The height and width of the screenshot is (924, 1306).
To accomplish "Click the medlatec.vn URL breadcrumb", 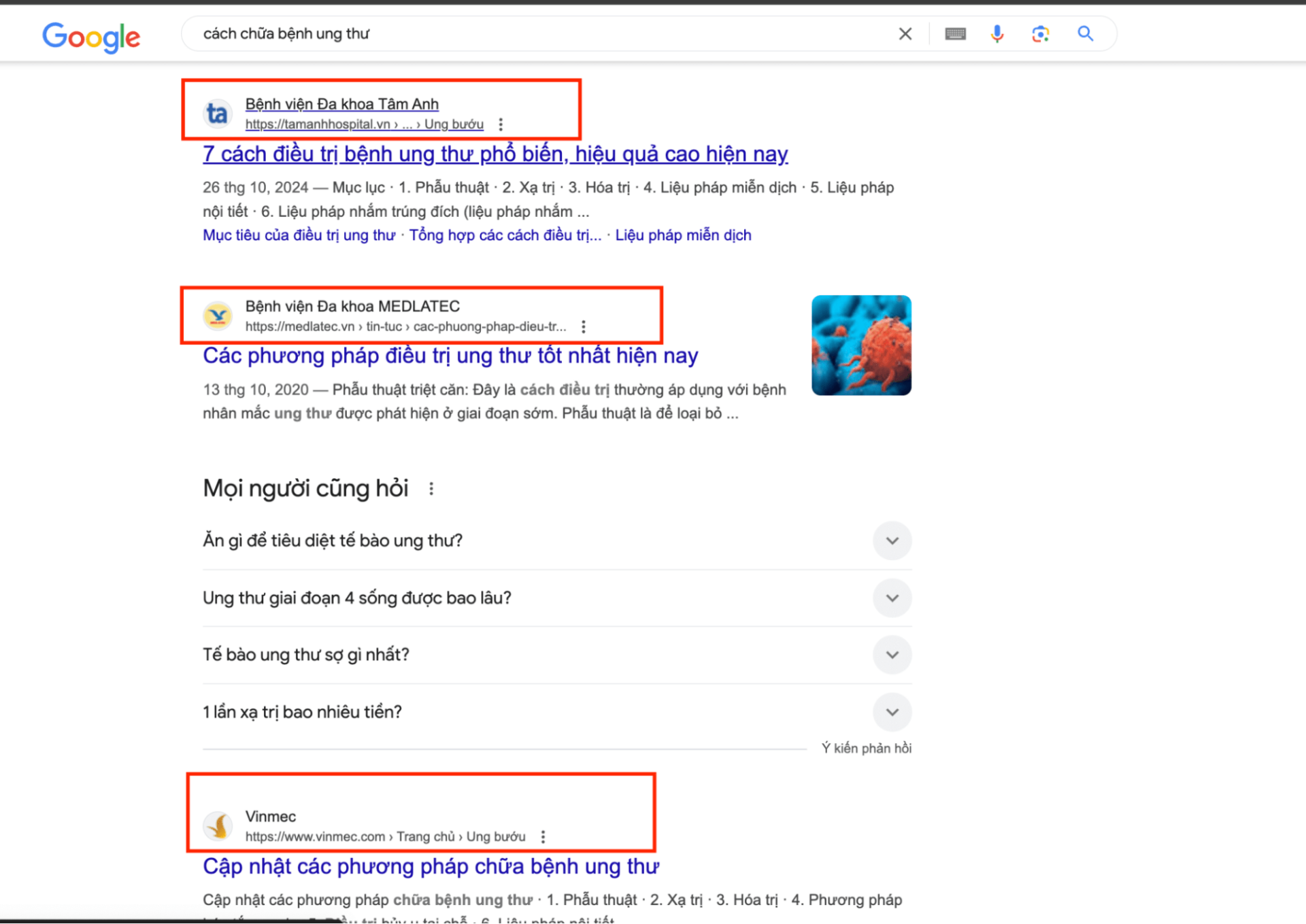I will point(405,327).
